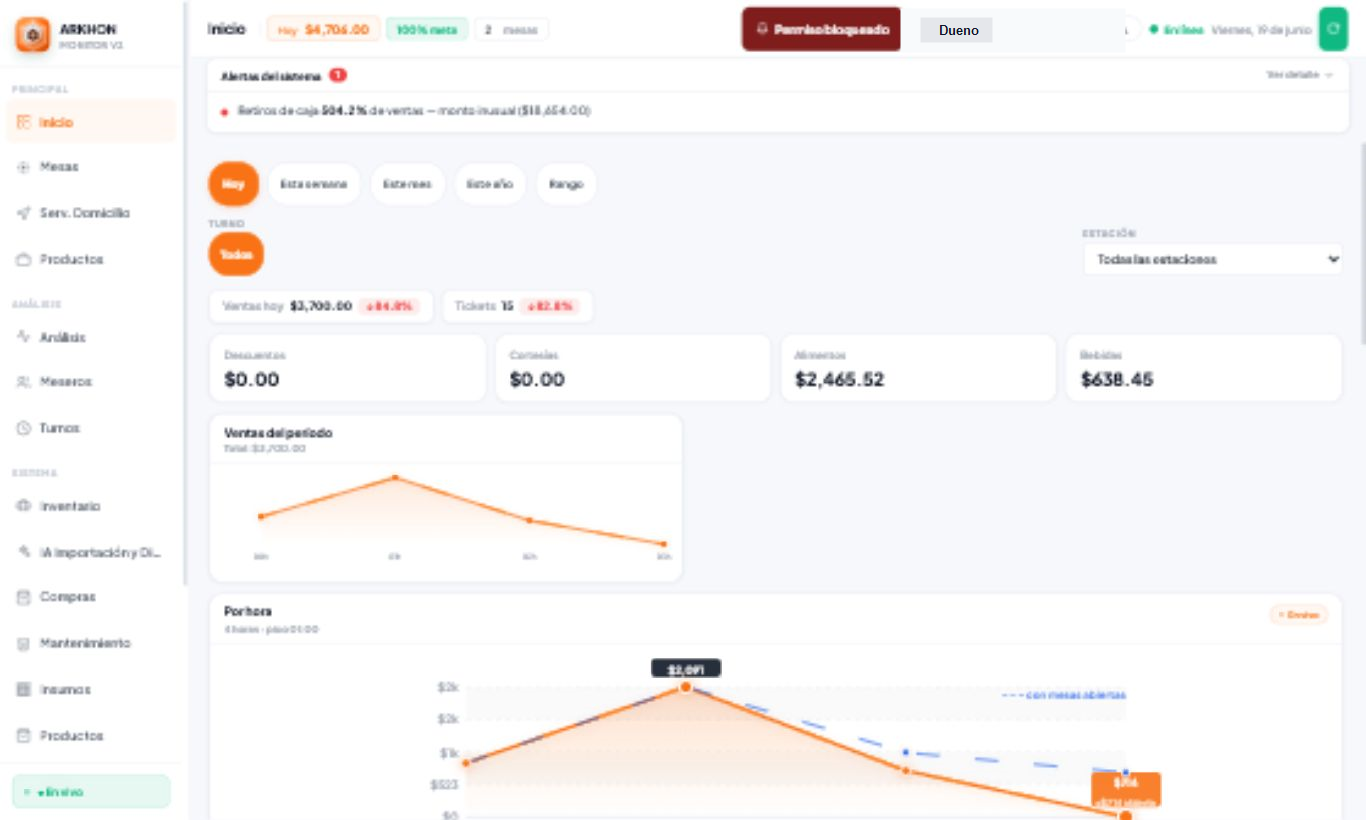This screenshot has height=820, width=1366.
Task: Click the Productos icon under Sistema
Action: point(25,735)
